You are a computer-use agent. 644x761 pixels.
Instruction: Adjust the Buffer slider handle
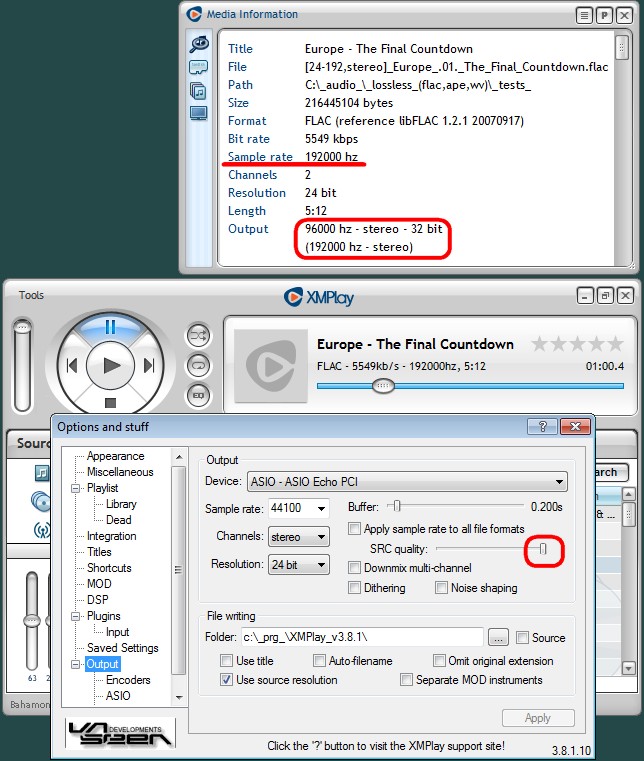tap(396, 506)
